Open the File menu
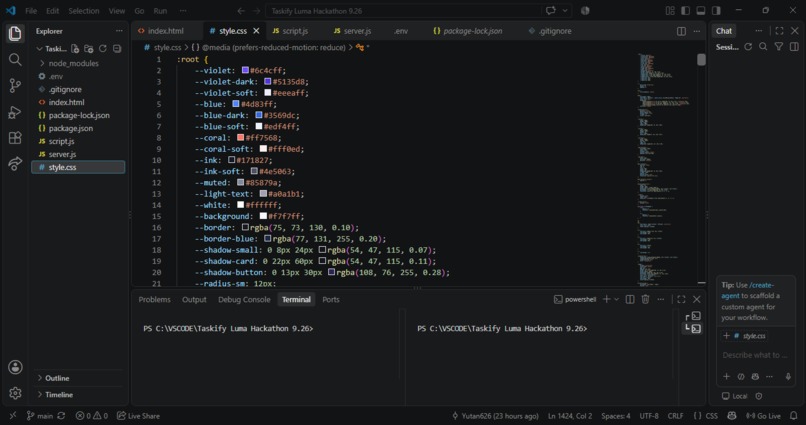Screen dimensions: 806x425 pyautogui.click(x=31, y=11)
